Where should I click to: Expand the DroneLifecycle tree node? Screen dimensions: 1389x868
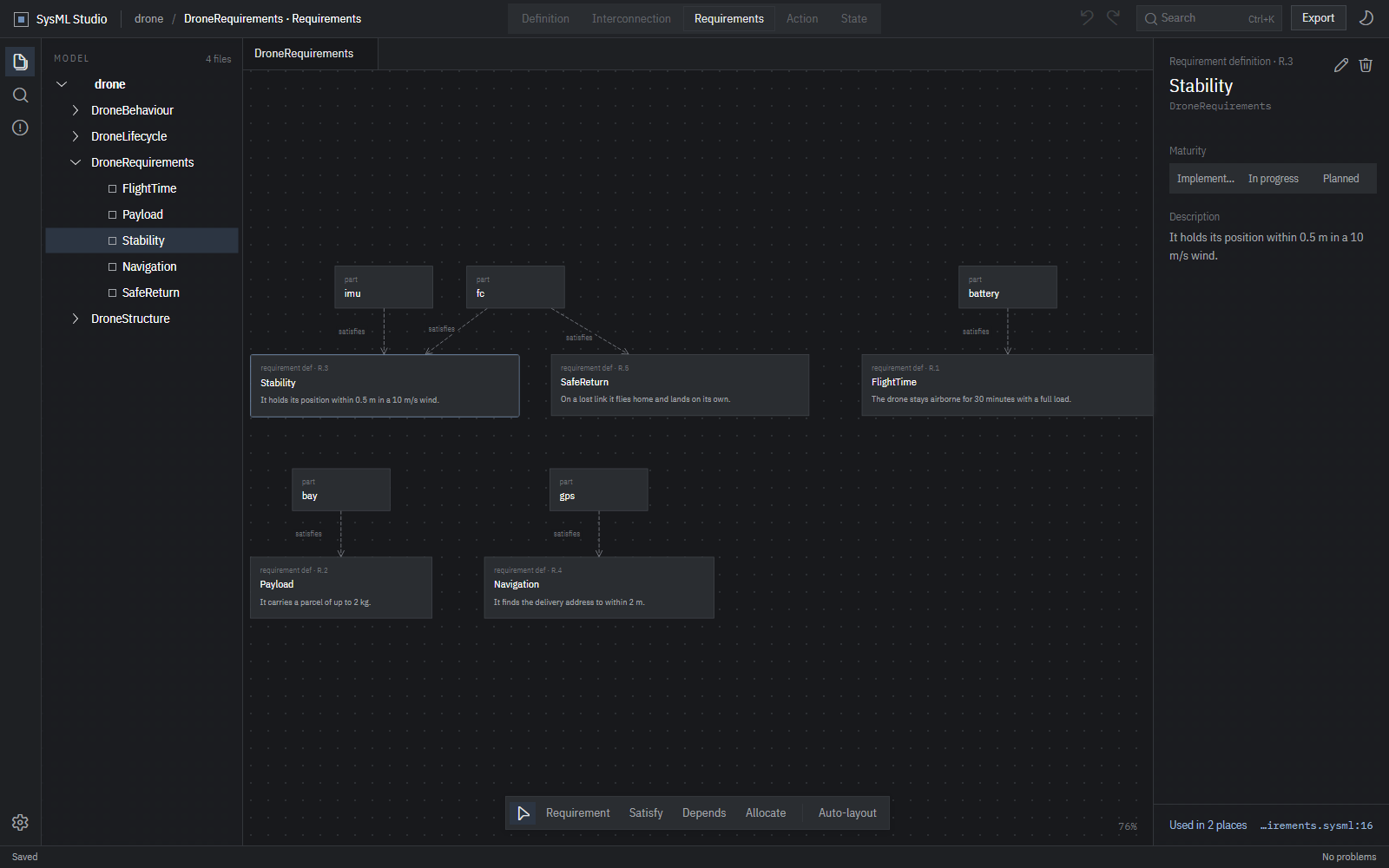point(76,136)
